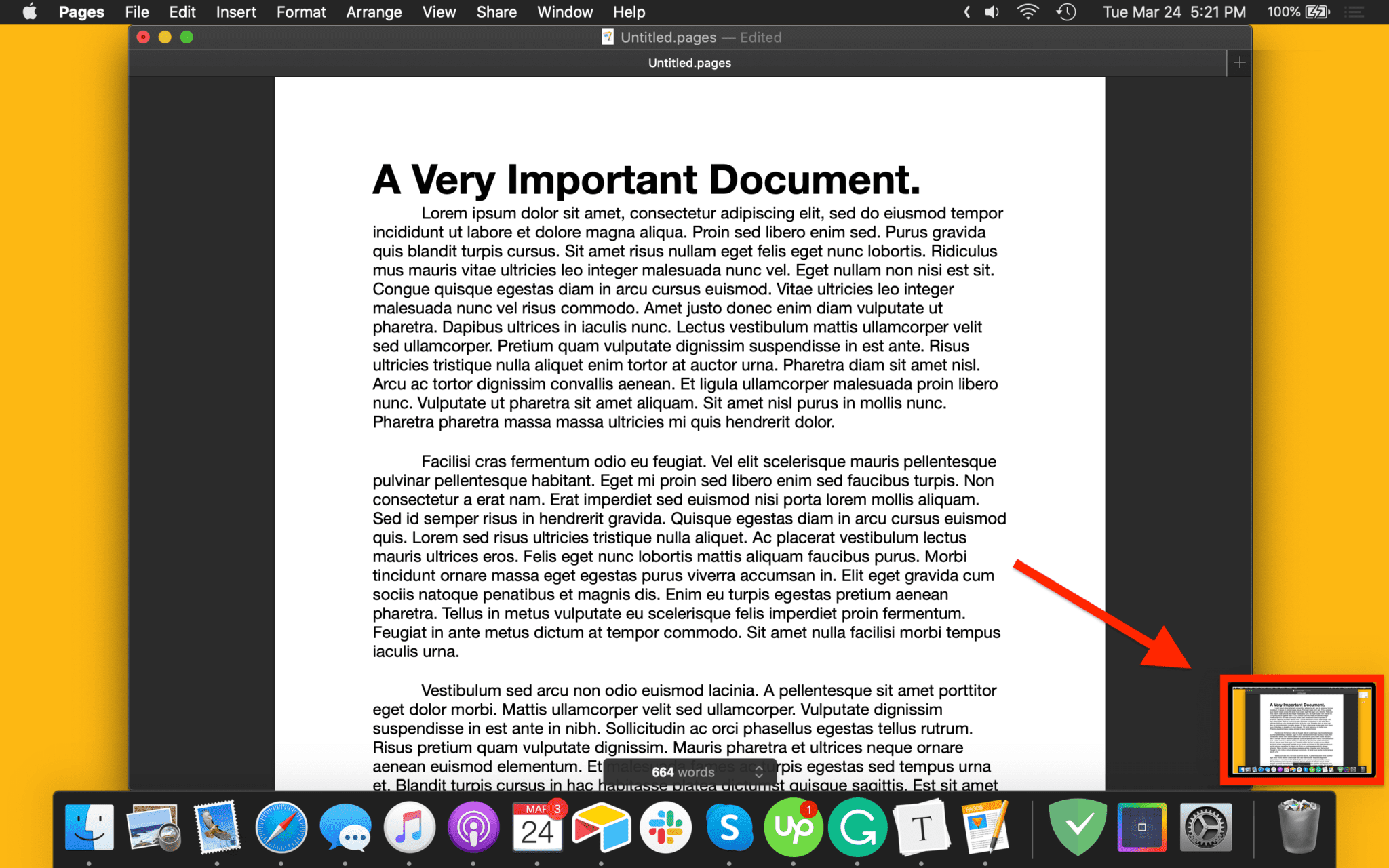Open the volume control in menu bar

[991, 12]
